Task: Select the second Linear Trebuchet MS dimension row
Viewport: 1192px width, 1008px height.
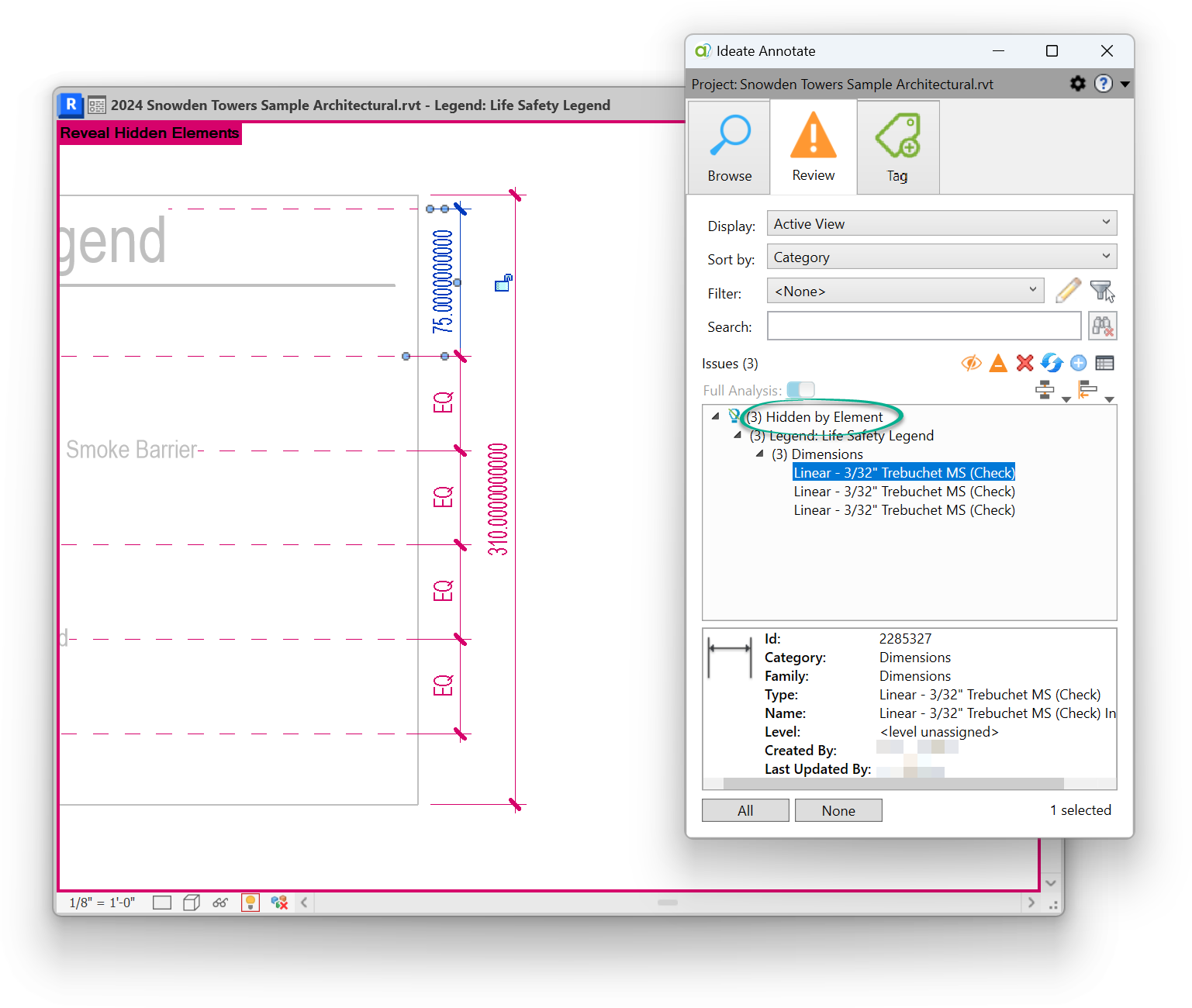Action: (904, 492)
